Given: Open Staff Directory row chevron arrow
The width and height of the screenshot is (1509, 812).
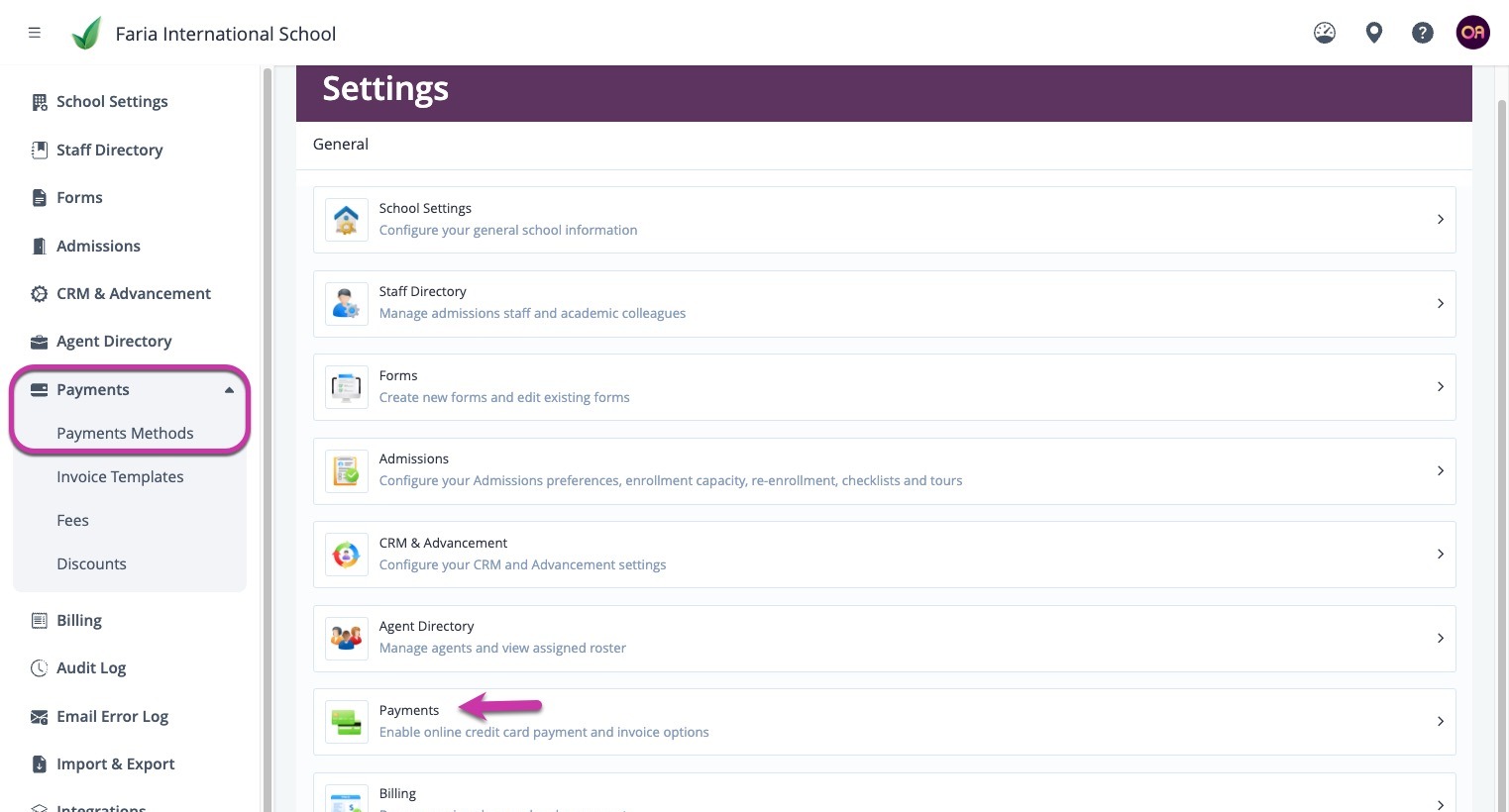Looking at the screenshot, I should [1441, 303].
